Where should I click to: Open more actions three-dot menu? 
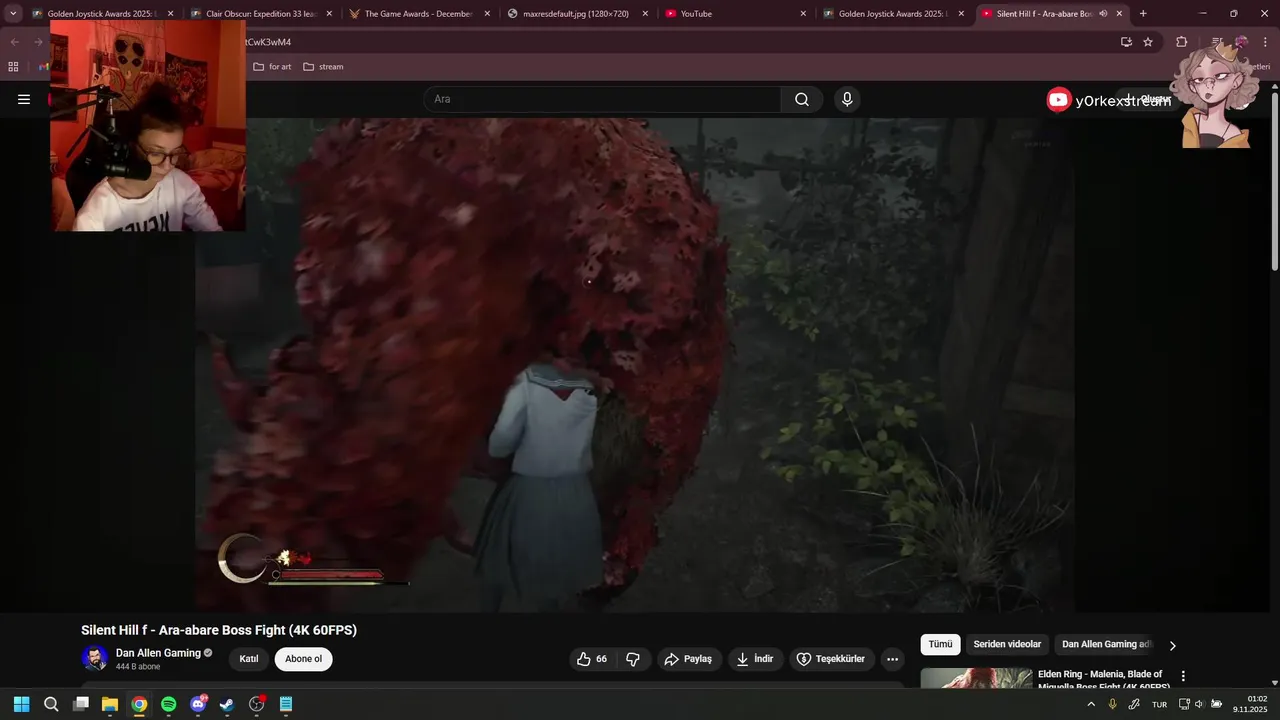[893, 659]
